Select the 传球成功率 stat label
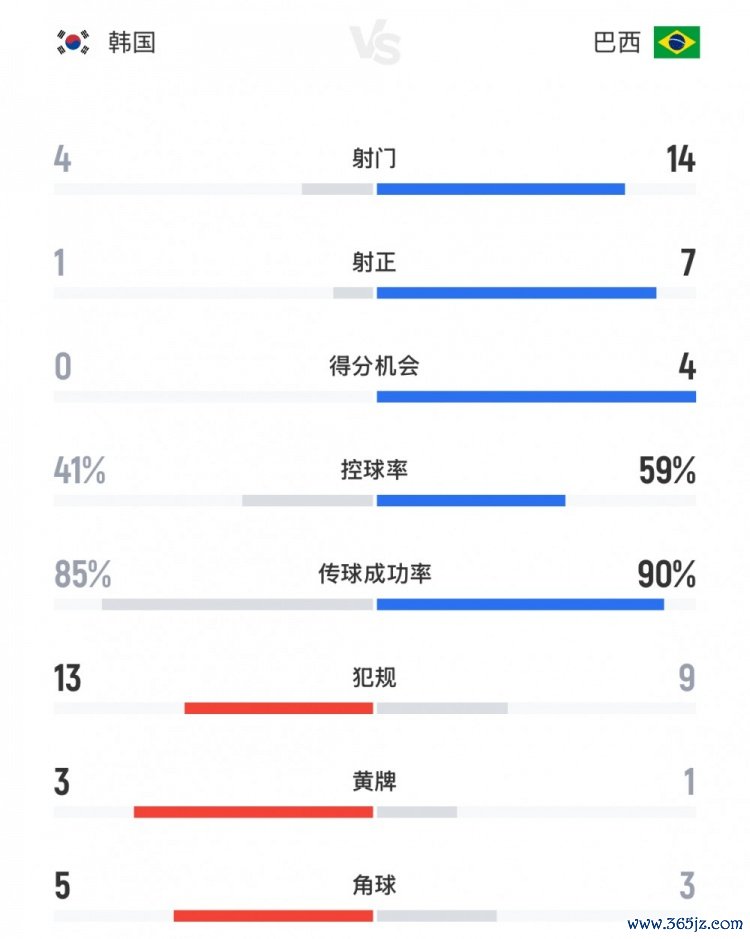The height and width of the screenshot is (939, 750). [374, 574]
